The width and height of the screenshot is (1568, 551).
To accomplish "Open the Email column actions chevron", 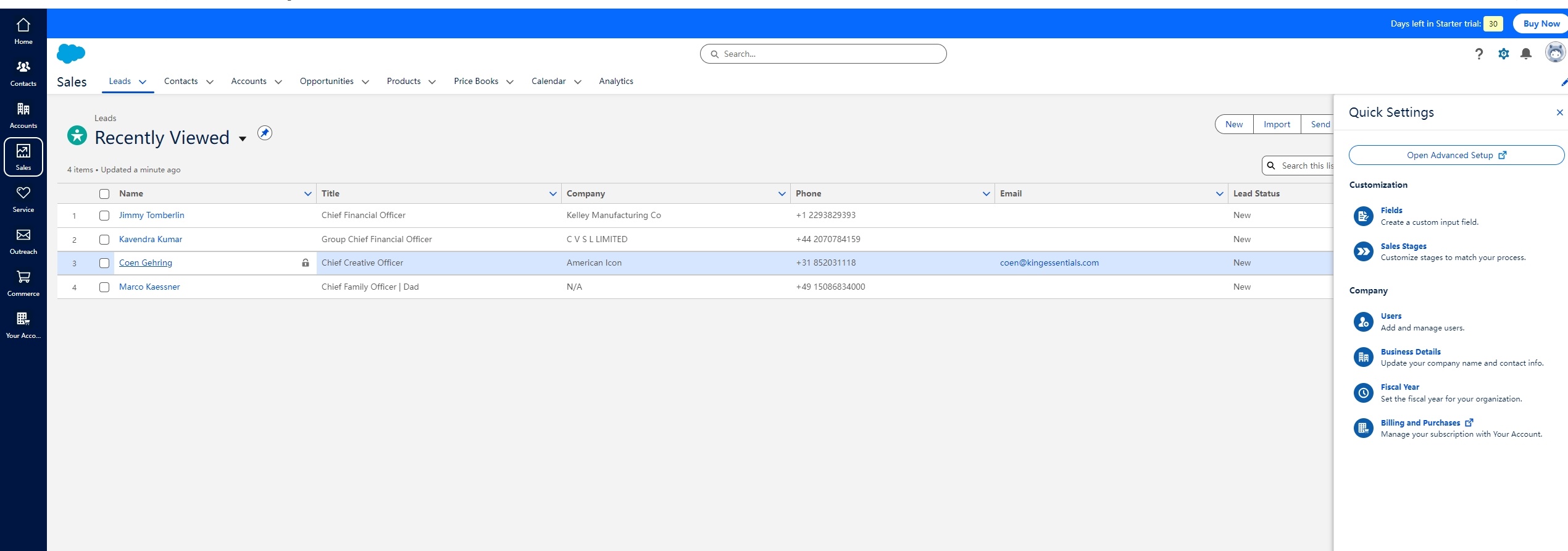I will 1220,194.
